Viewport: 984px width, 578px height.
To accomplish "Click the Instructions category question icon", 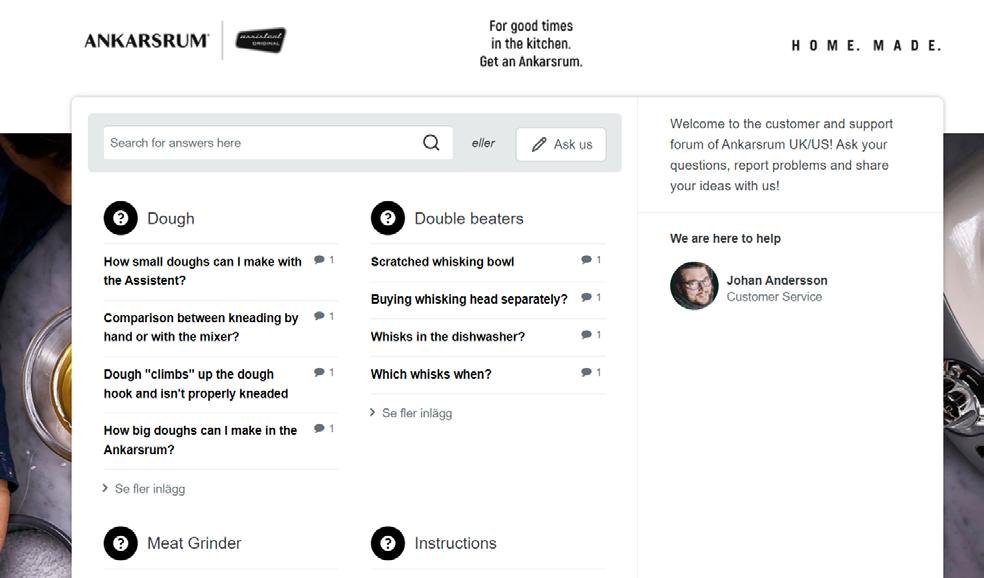I will tap(388, 543).
